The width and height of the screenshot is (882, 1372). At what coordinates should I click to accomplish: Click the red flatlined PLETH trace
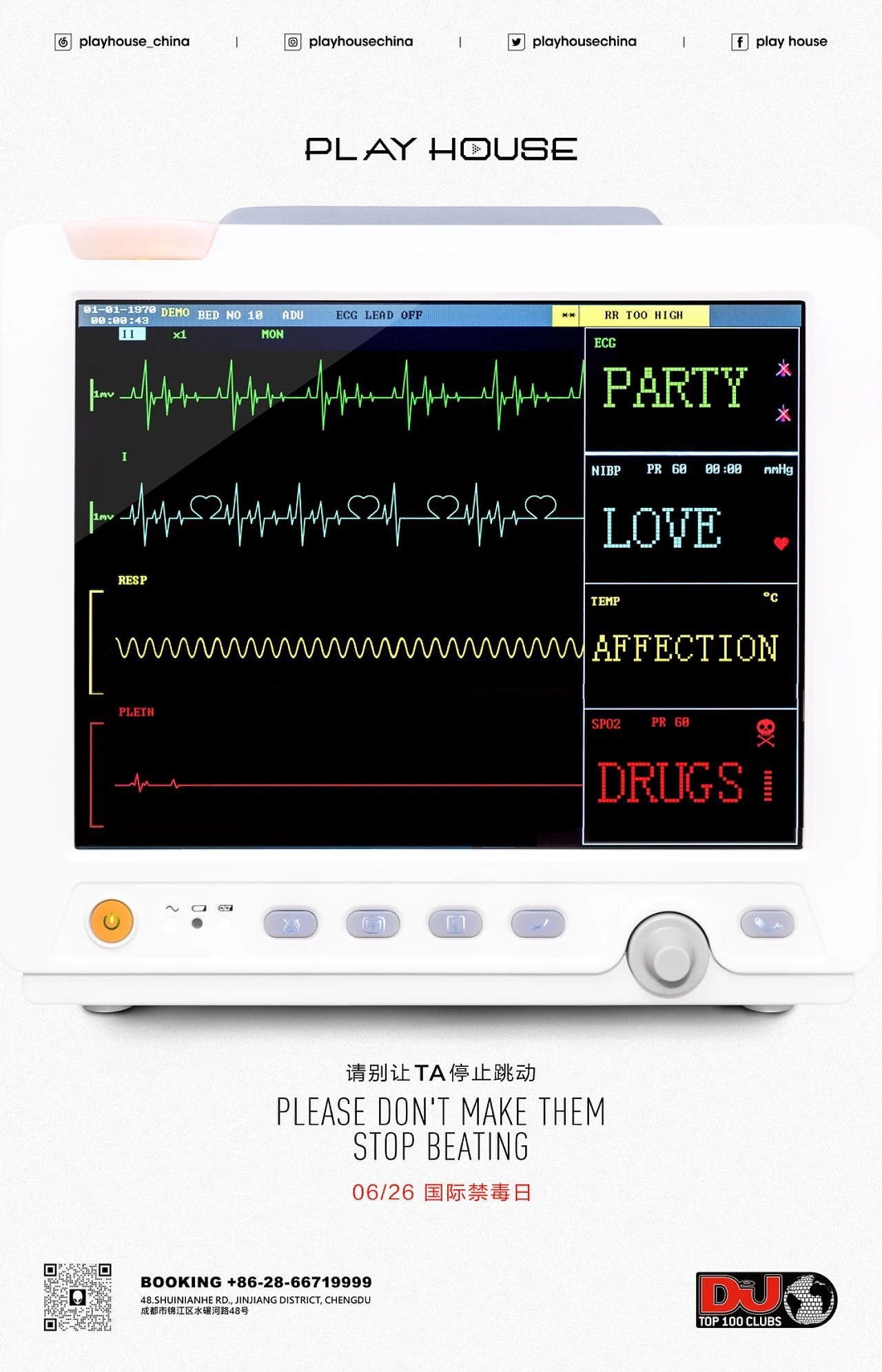point(349,784)
